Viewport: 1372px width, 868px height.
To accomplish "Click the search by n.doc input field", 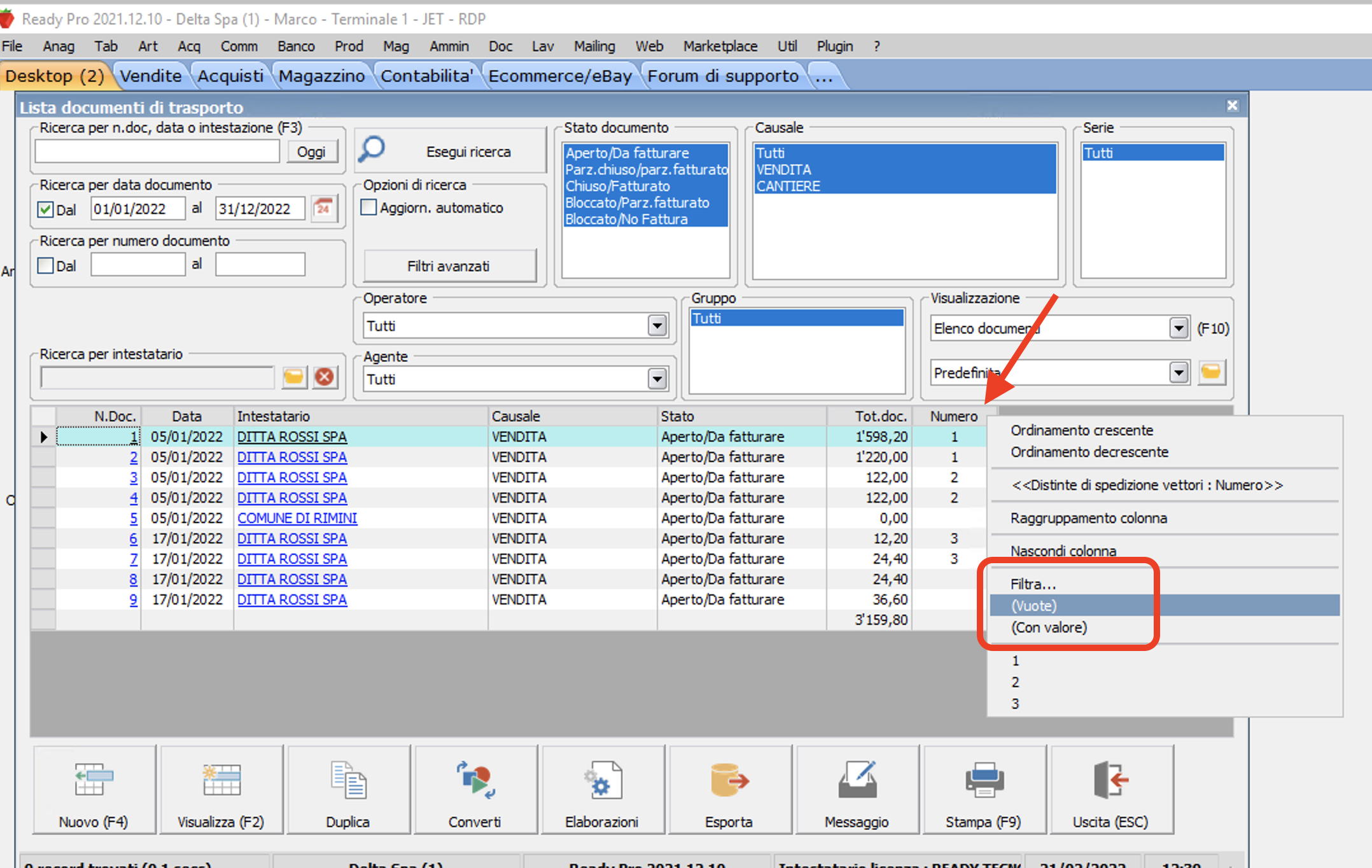I will [157, 152].
